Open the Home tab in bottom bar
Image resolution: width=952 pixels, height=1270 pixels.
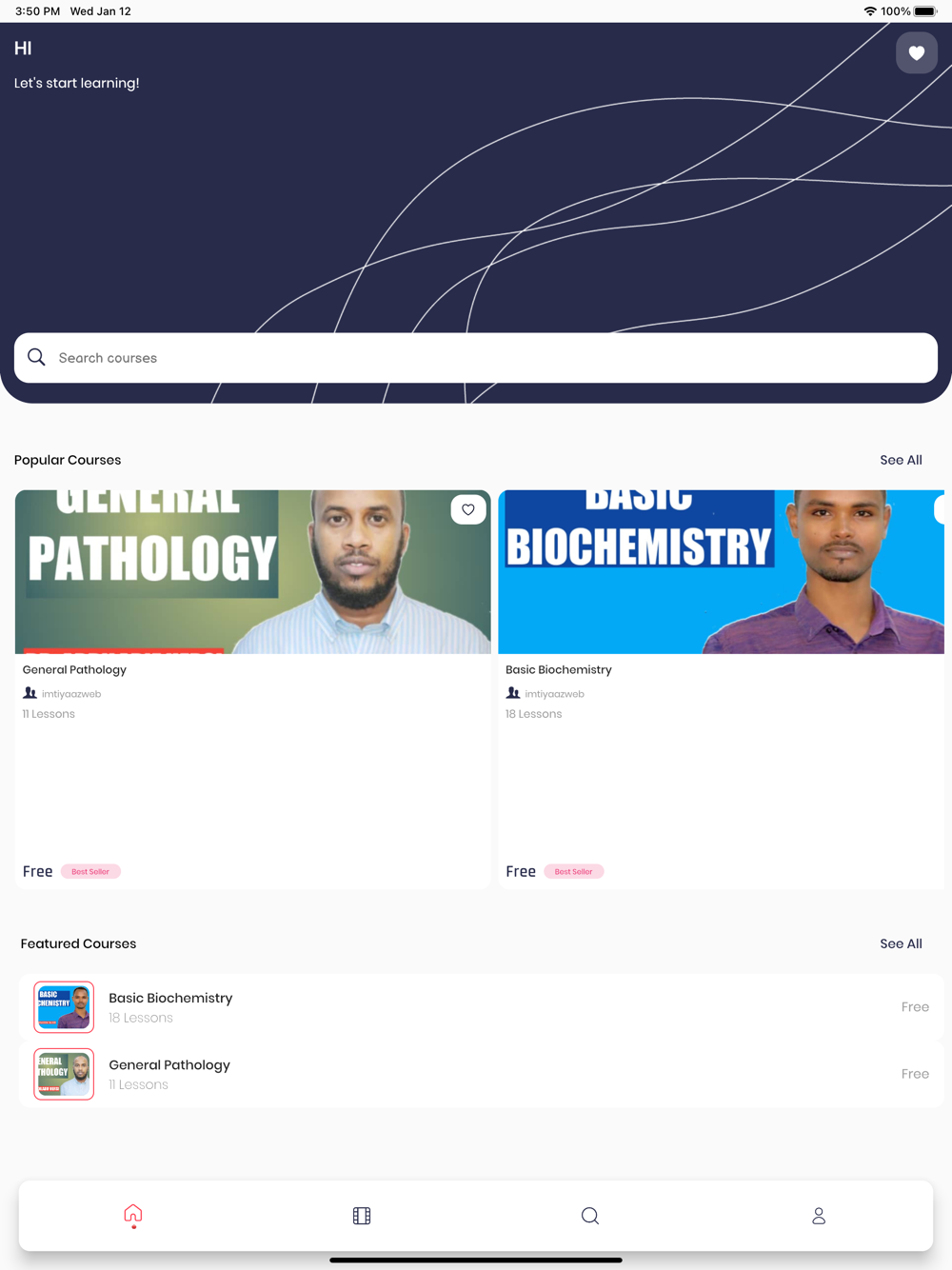coord(133,1215)
